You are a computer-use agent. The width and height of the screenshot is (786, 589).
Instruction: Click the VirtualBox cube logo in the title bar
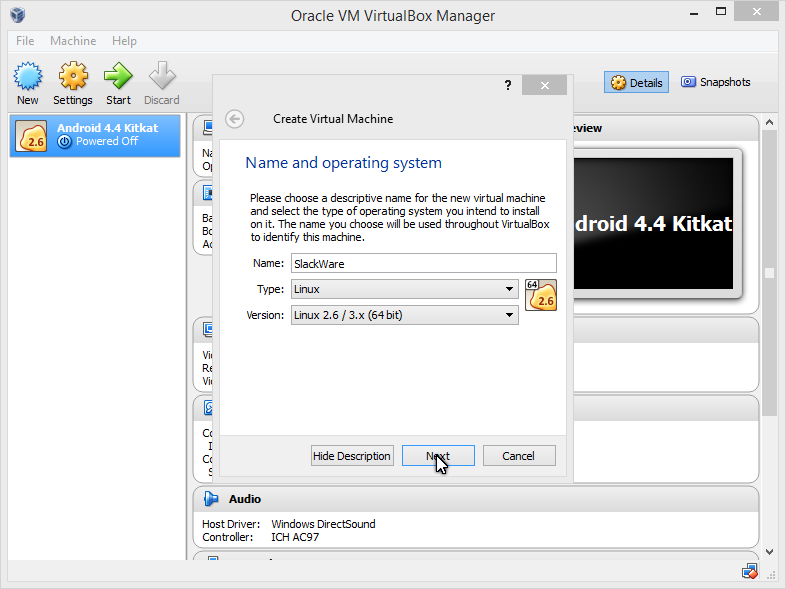coord(18,15)
